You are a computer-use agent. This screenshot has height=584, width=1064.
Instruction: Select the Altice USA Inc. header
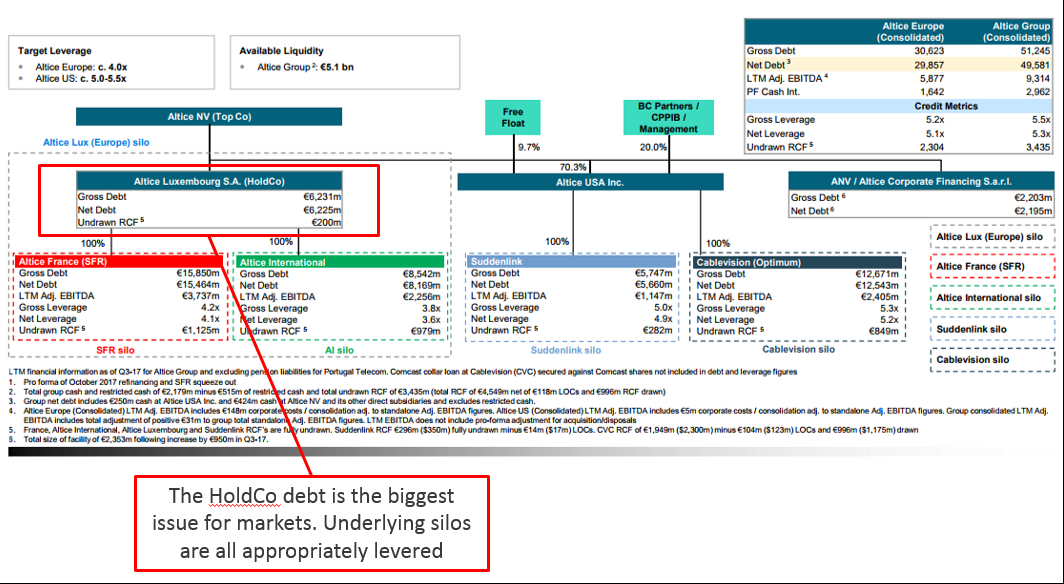click(590, 182)
